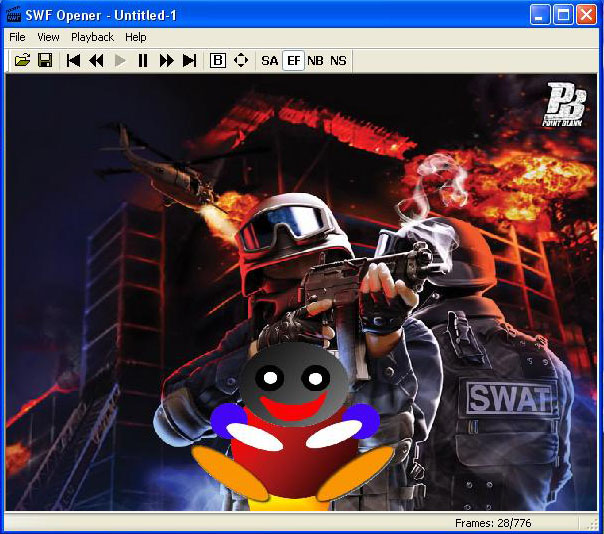
Task: Open the File menu
Action: (x=17, y=37)
